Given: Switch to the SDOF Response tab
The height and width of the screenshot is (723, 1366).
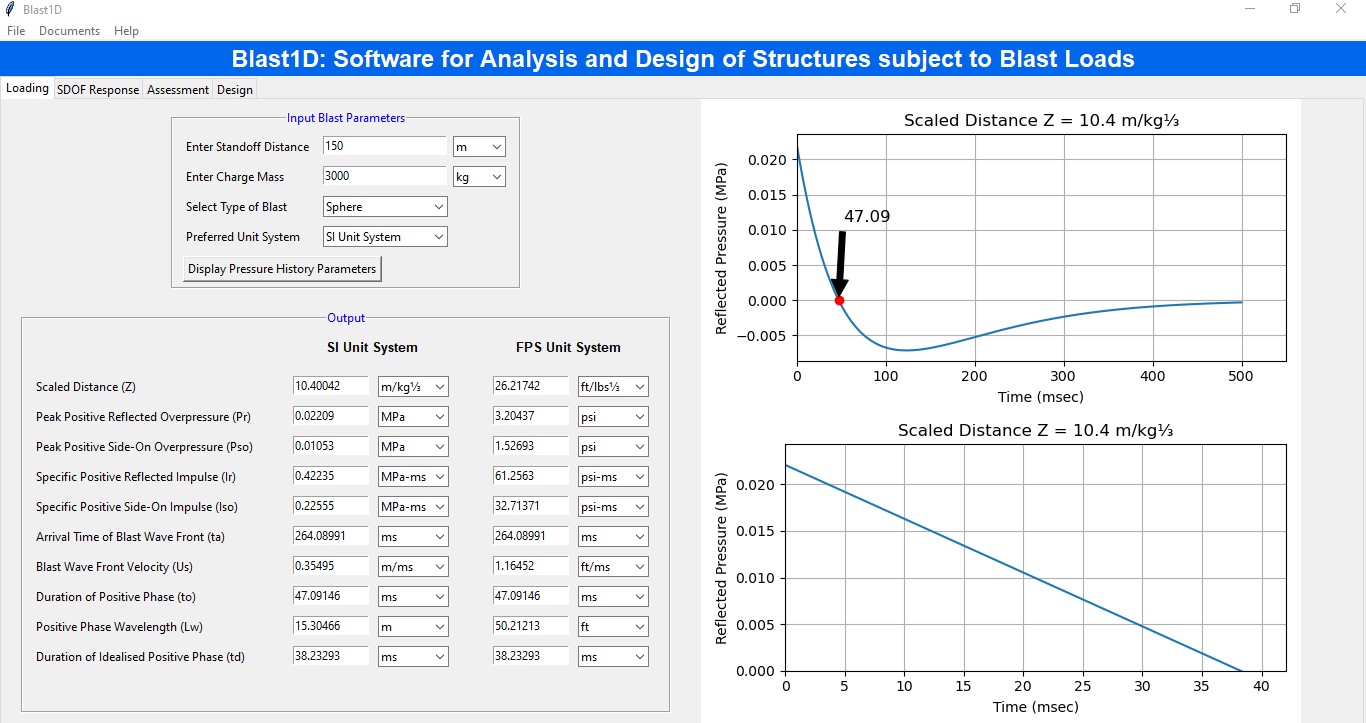Looking at the screenshot, I should (x=98, y=89).
